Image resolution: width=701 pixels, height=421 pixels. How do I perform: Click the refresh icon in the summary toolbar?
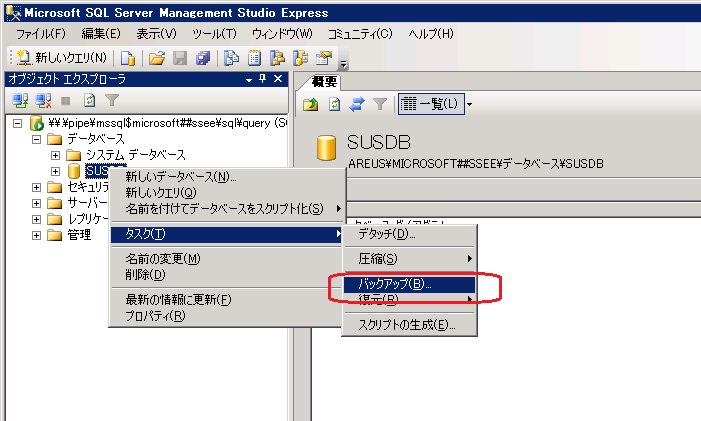(x=334, y=105)
